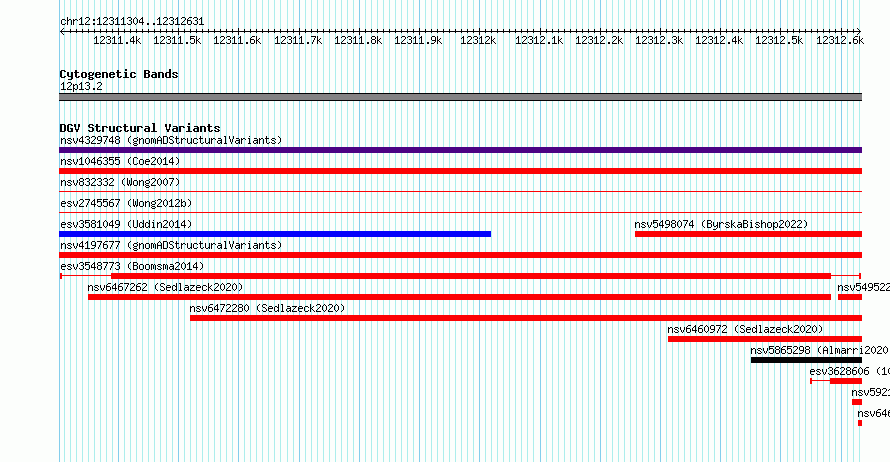Click the 12312.3k ruler label

pos(659,40)
